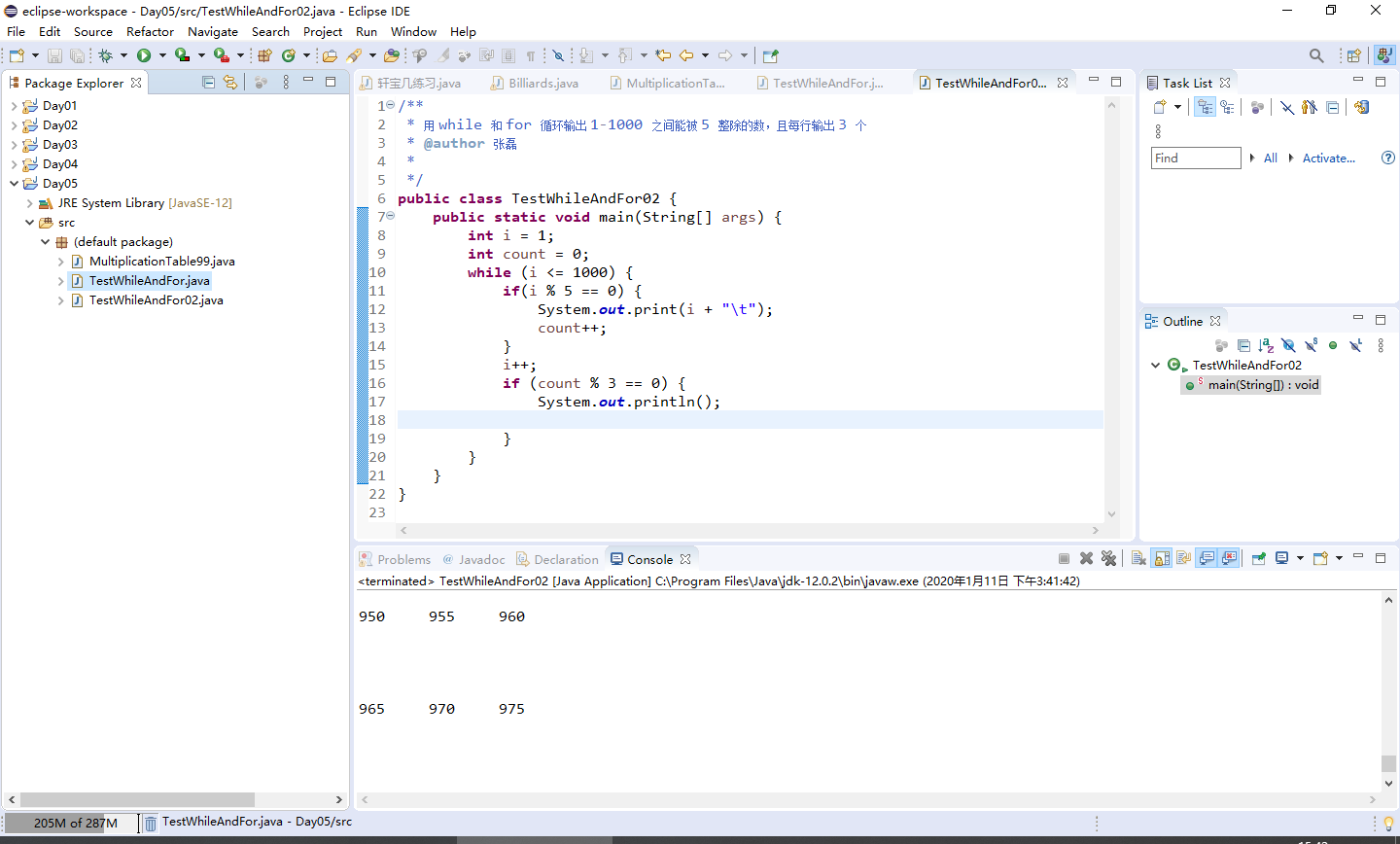Expand MultiplicationTable99.java node
Viewport: 1400px width, 844px height.
[x=60, y=262]
